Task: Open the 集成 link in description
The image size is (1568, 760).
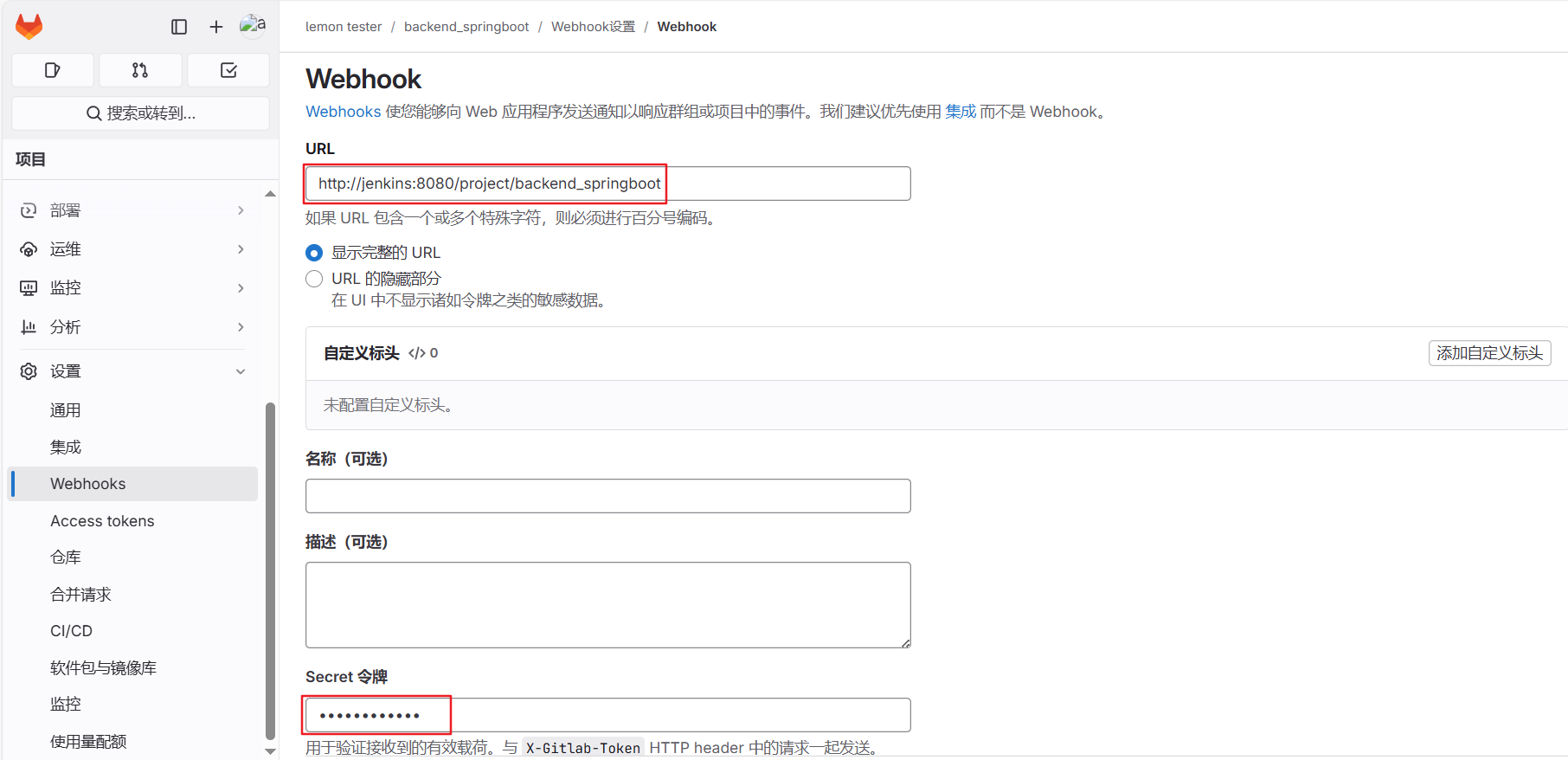Action: 960,112
